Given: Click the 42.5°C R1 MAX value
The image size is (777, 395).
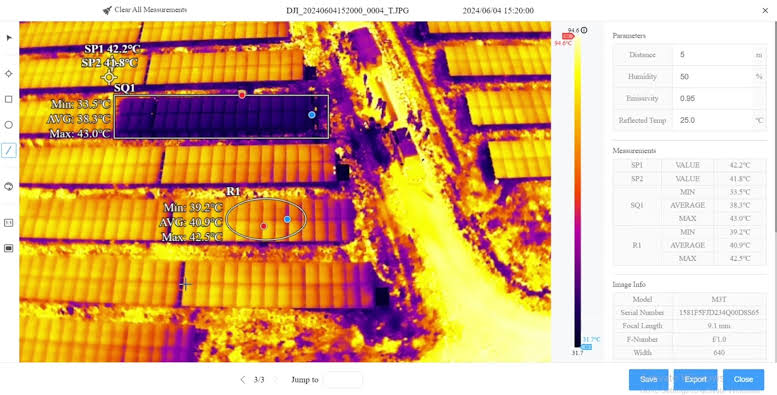Looking at the screenshot, I should 740,259.
